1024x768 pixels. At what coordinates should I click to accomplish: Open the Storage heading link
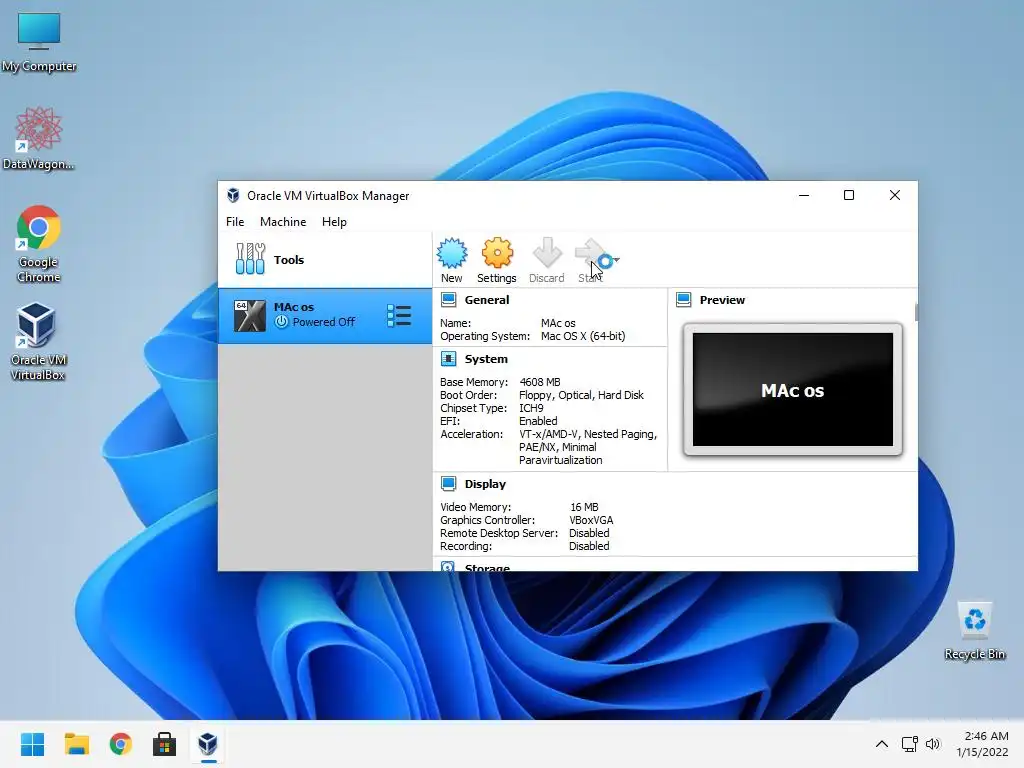[487, 567]
